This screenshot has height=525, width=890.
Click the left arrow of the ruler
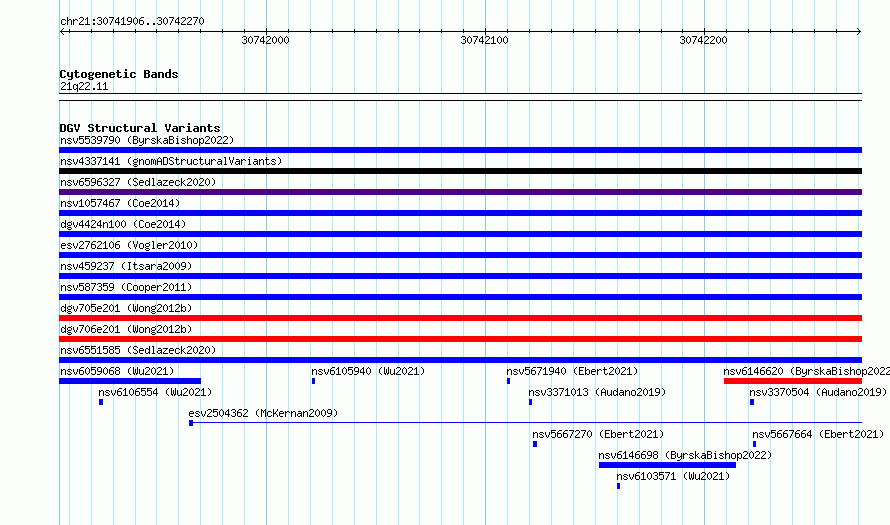(63, 32)
